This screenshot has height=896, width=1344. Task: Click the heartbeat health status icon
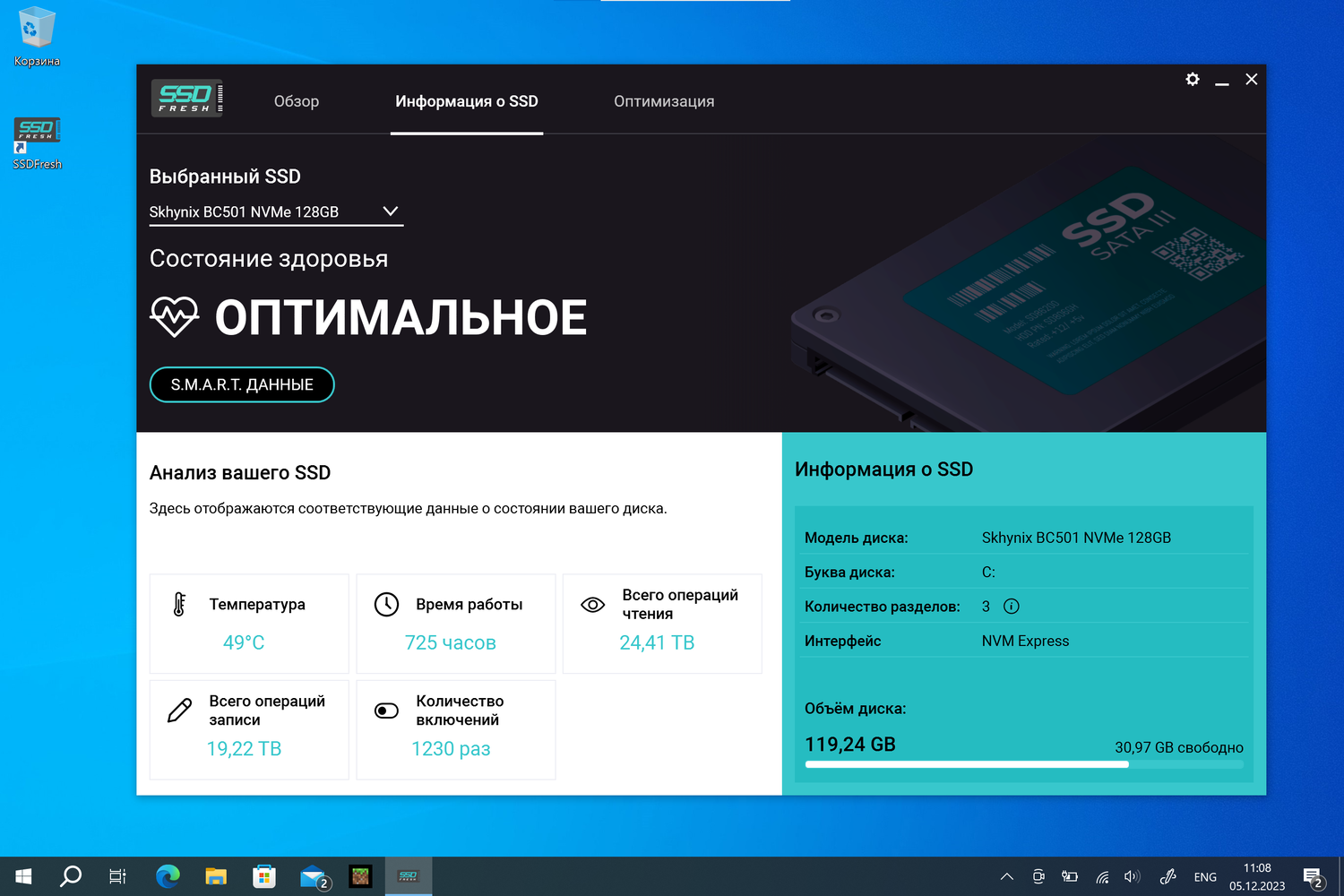pyautogui.click(x=174, y=317)
